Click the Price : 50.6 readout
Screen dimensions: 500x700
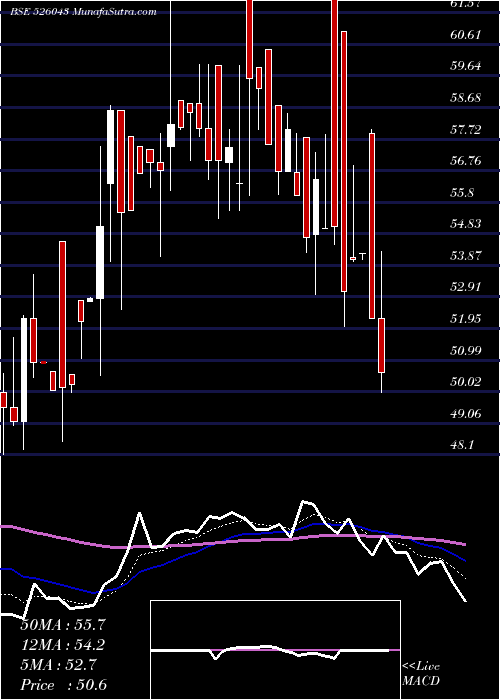[x=63, y=685]
